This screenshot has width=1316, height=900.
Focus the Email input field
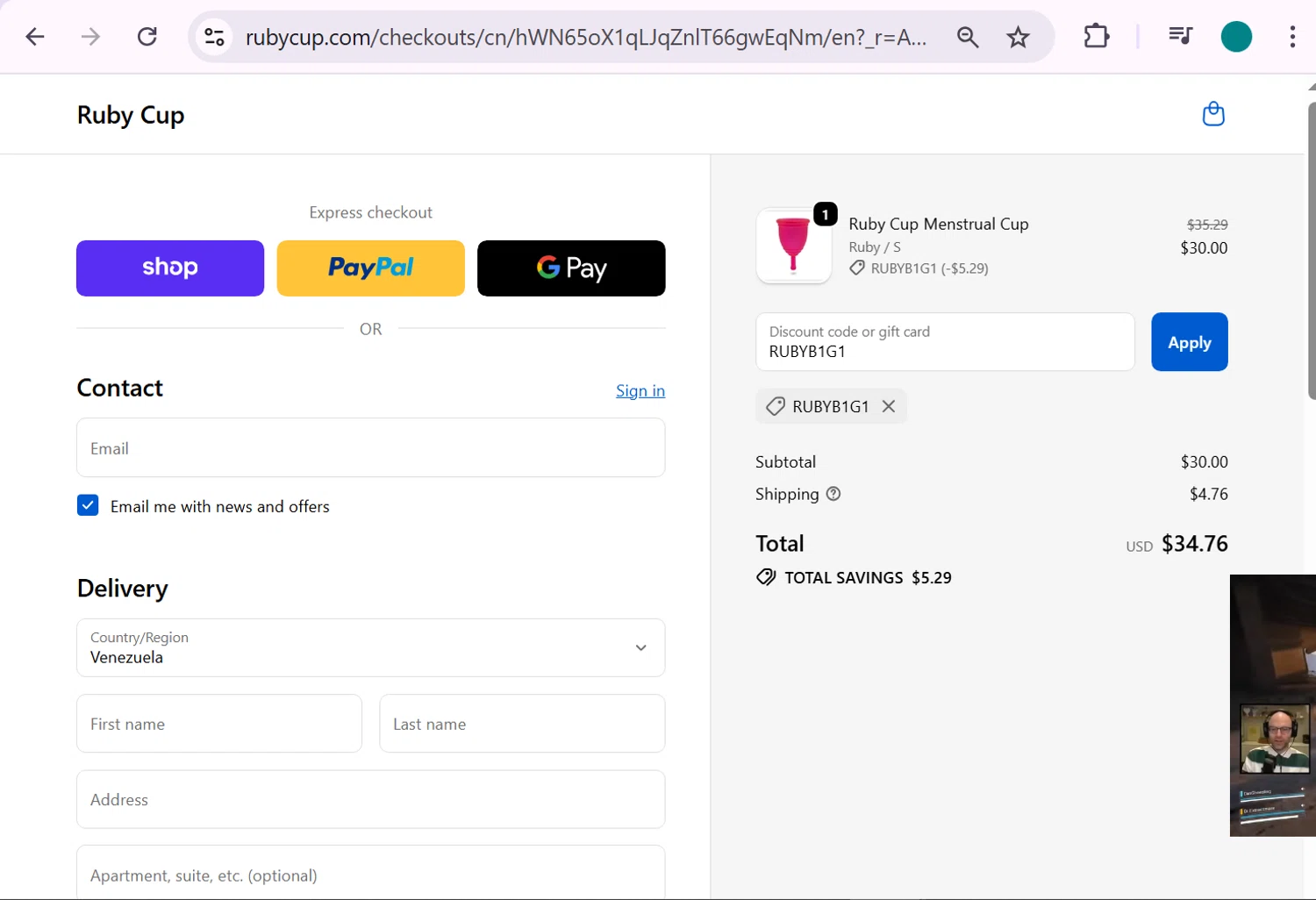click(370, 447)
